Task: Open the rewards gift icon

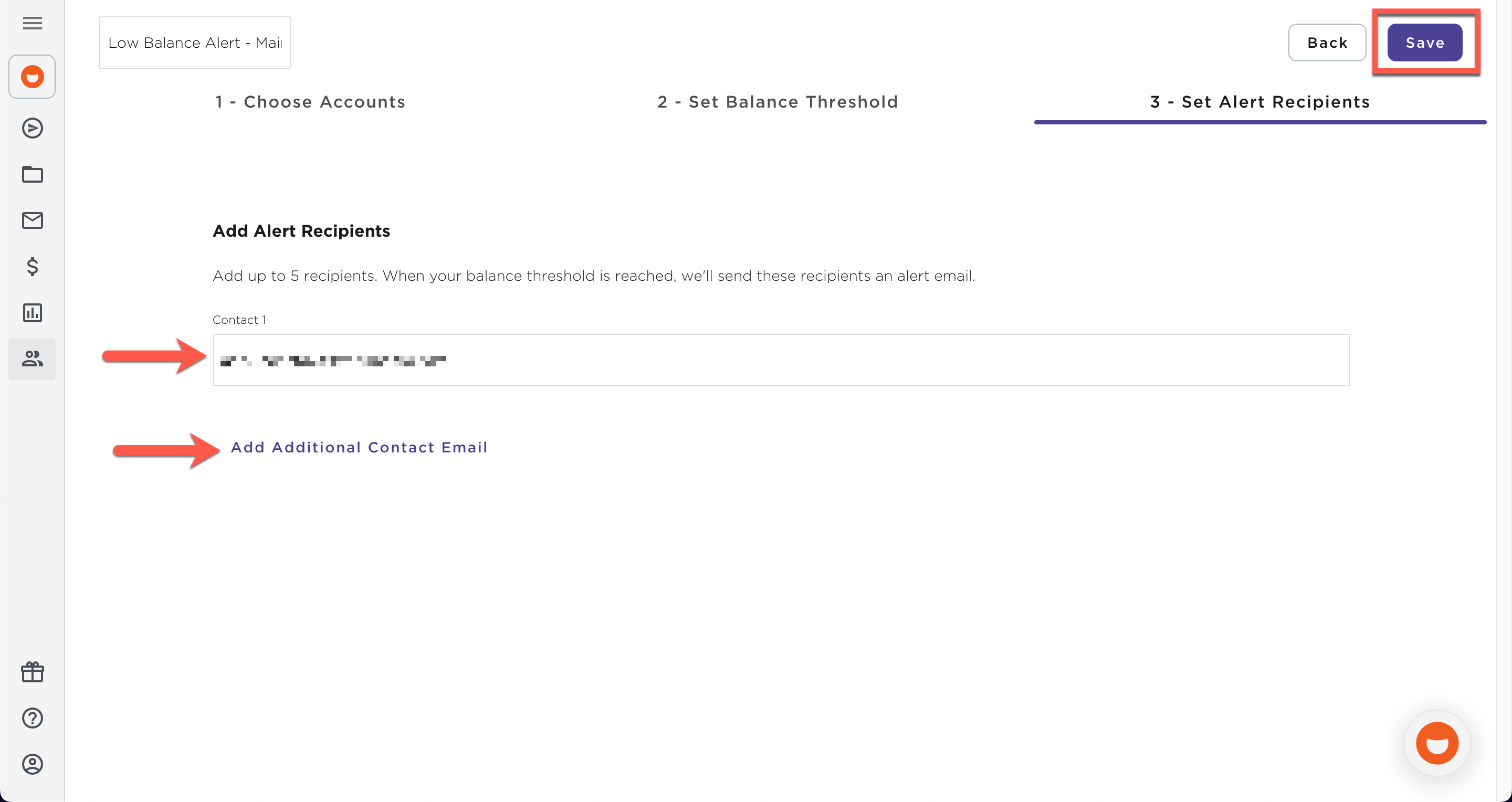Action: (x=31, y=671)
